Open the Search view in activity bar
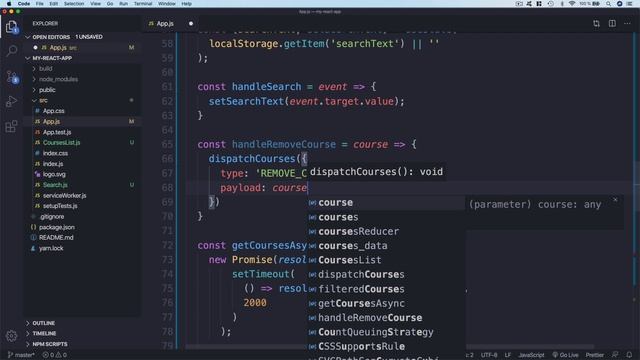The width and height of the screenshot is (640, 360). click(12, 51)
